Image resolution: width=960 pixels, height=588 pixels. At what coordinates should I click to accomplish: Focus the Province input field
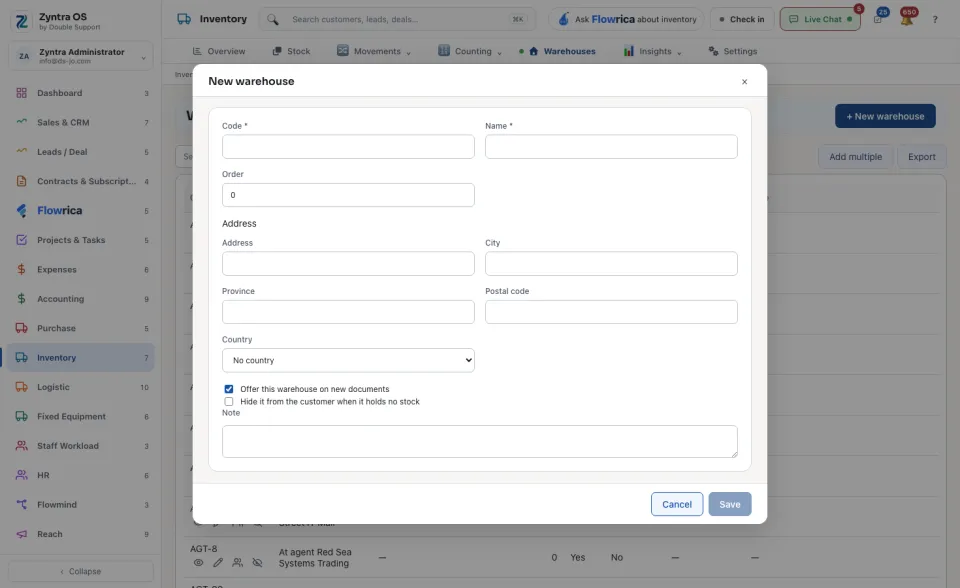pyautogui.click(x=348, y=312)
